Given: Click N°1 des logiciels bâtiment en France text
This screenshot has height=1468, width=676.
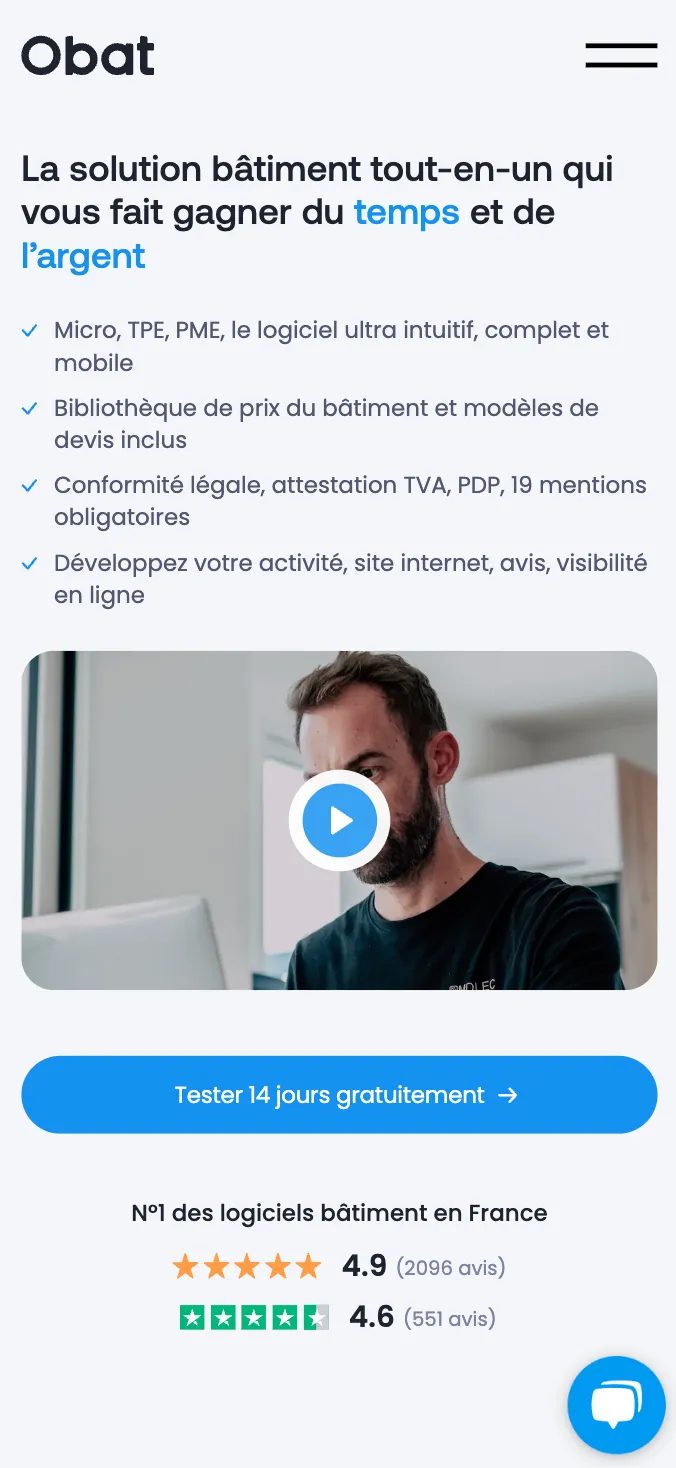Looking at the screenshot, I should coord(339,1213).
